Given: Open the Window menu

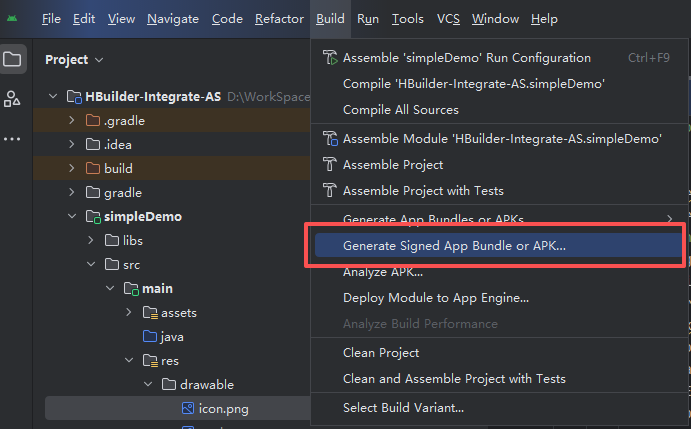Looking at the screenshot, I should 495,19.
